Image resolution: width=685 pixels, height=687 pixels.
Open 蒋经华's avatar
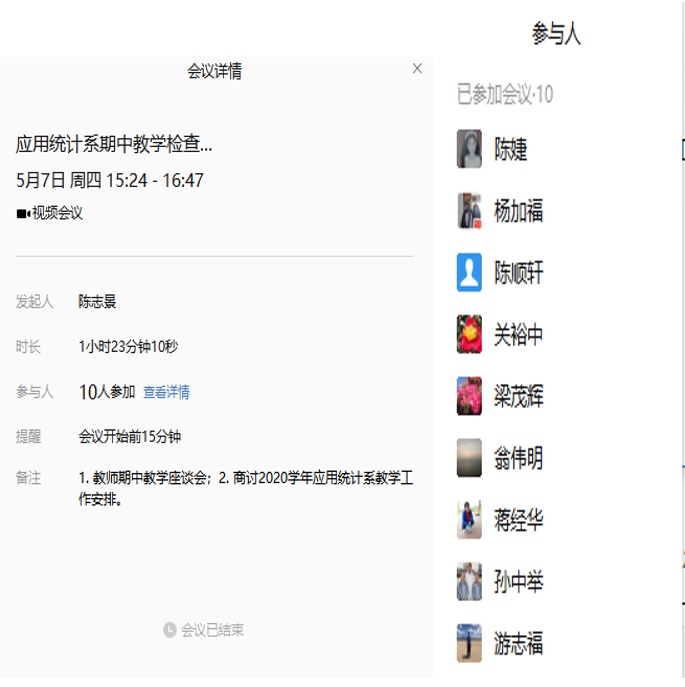(x=469, y=520)
